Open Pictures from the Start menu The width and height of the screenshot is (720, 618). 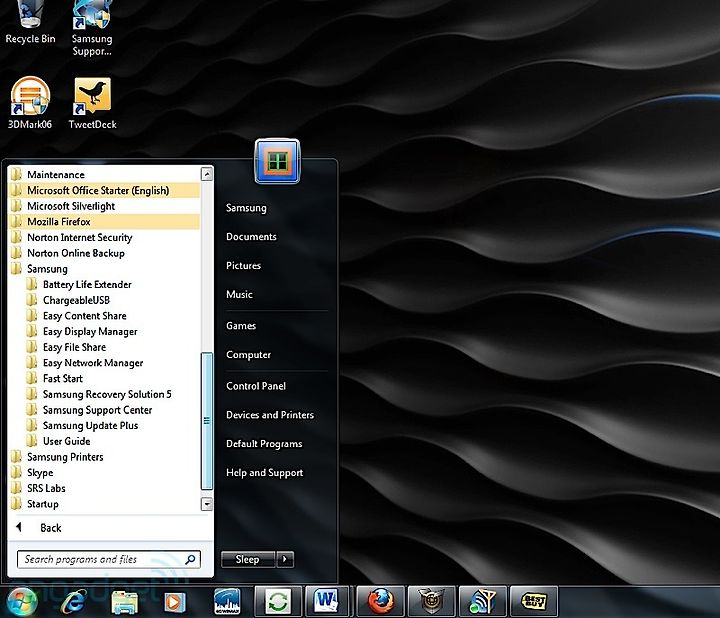pyautogui.click(x=243, y=265)
